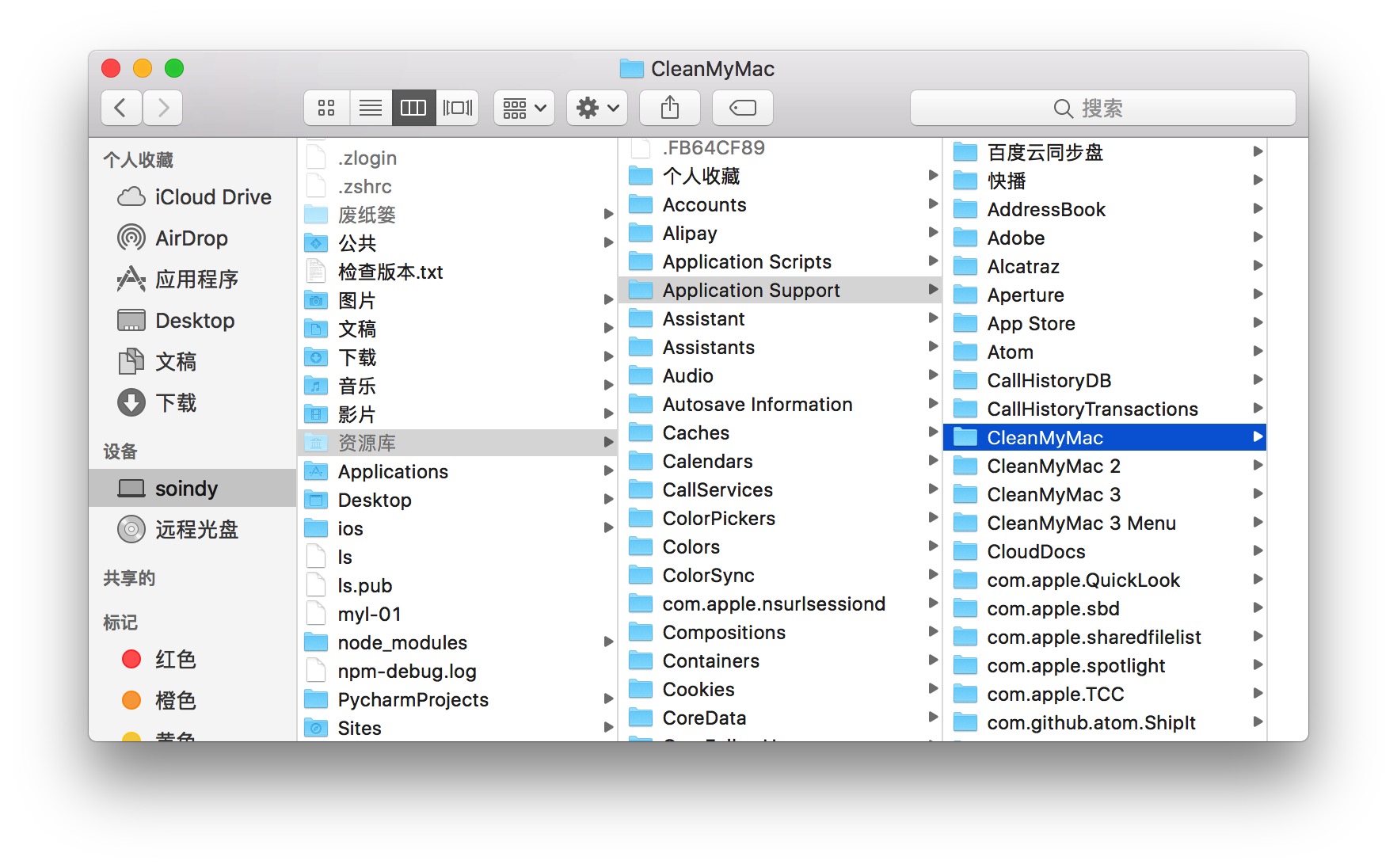Image resolution: width=1397 pixels, height=868 pixels.
Task: Open the 下载 folder in the first column
Action: click(x=458, y=358)
